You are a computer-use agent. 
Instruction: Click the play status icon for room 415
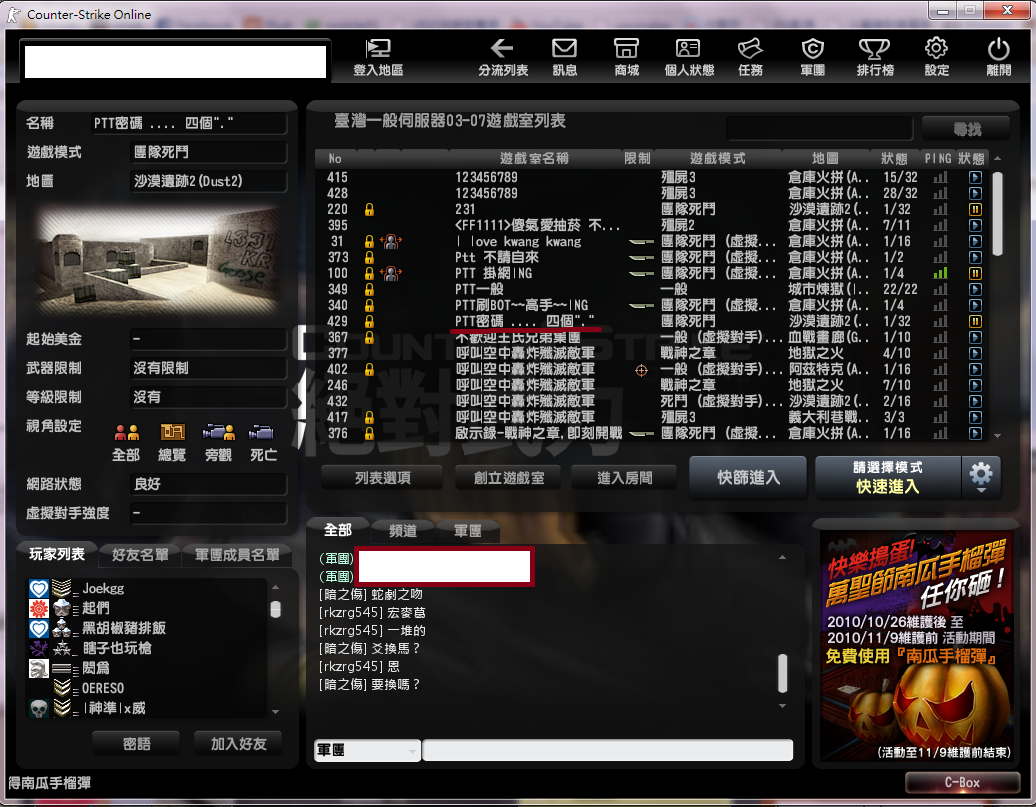pos(975,177)
